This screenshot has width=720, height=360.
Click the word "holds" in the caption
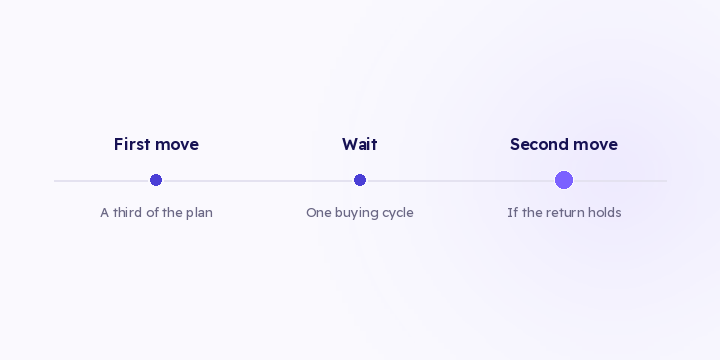(606, 213)
